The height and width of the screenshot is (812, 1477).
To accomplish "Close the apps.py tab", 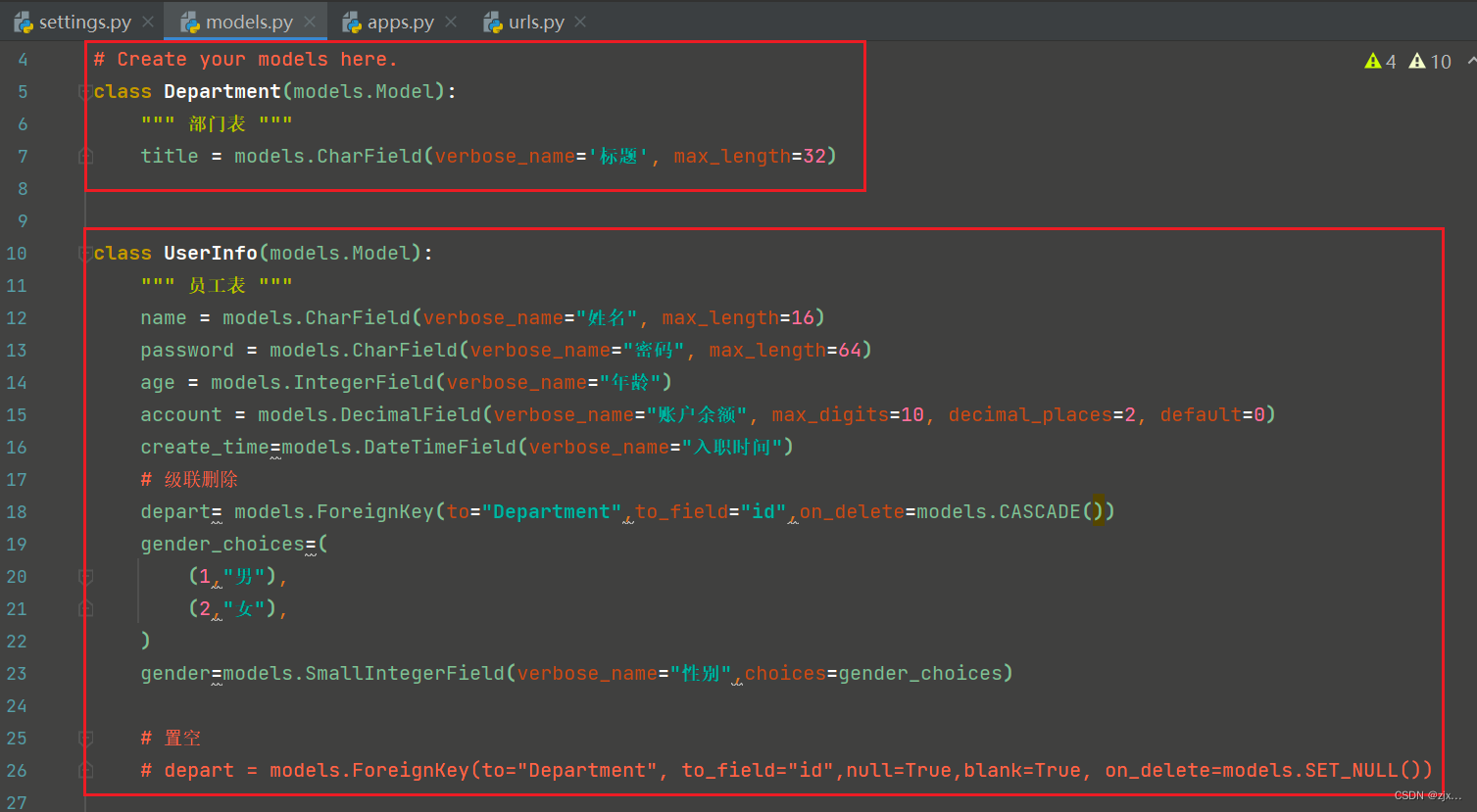I will (x=451, y=22).
